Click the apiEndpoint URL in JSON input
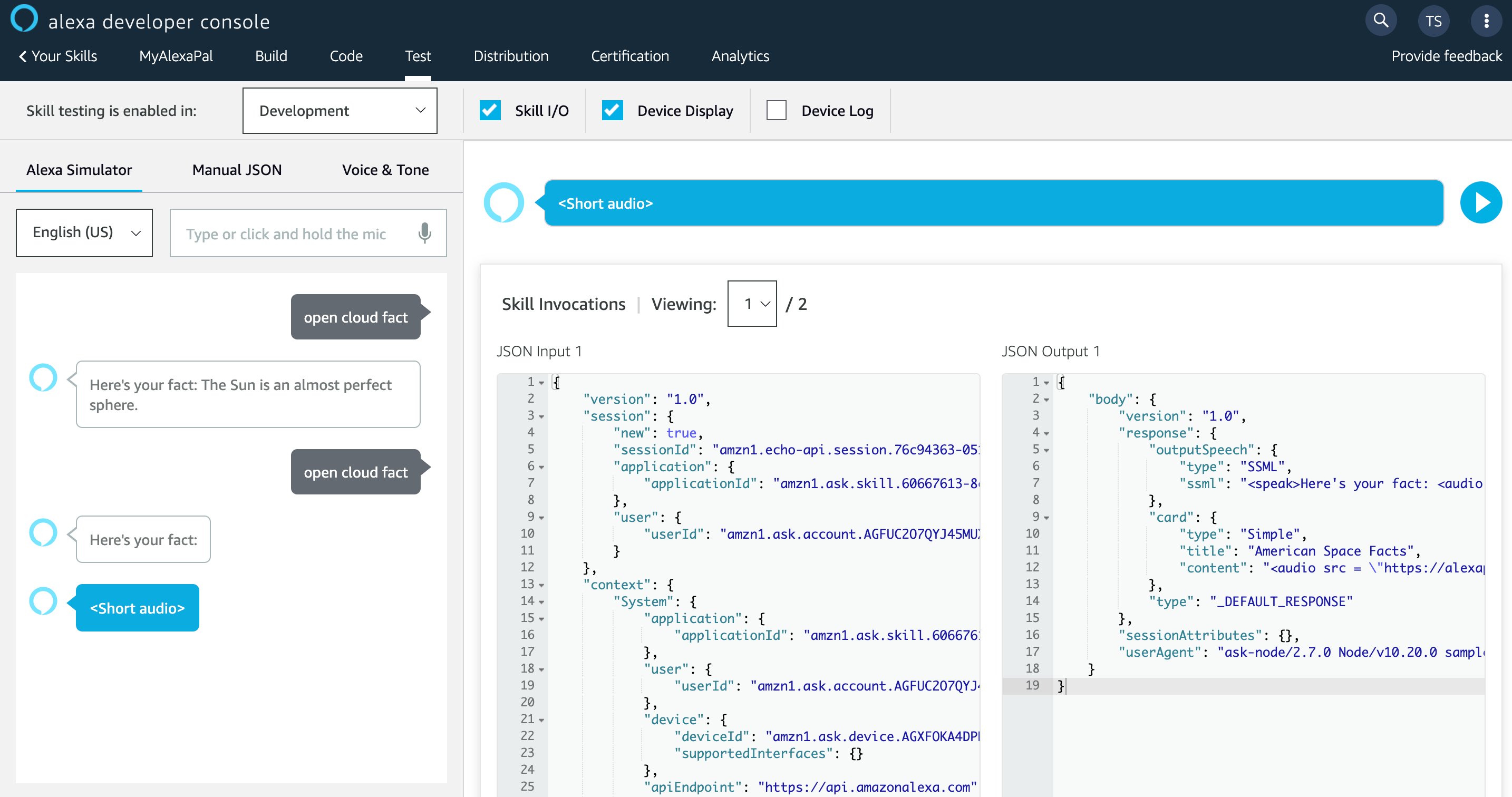The height and width of the screenshot is (797, 1512). tap(867, 787)
